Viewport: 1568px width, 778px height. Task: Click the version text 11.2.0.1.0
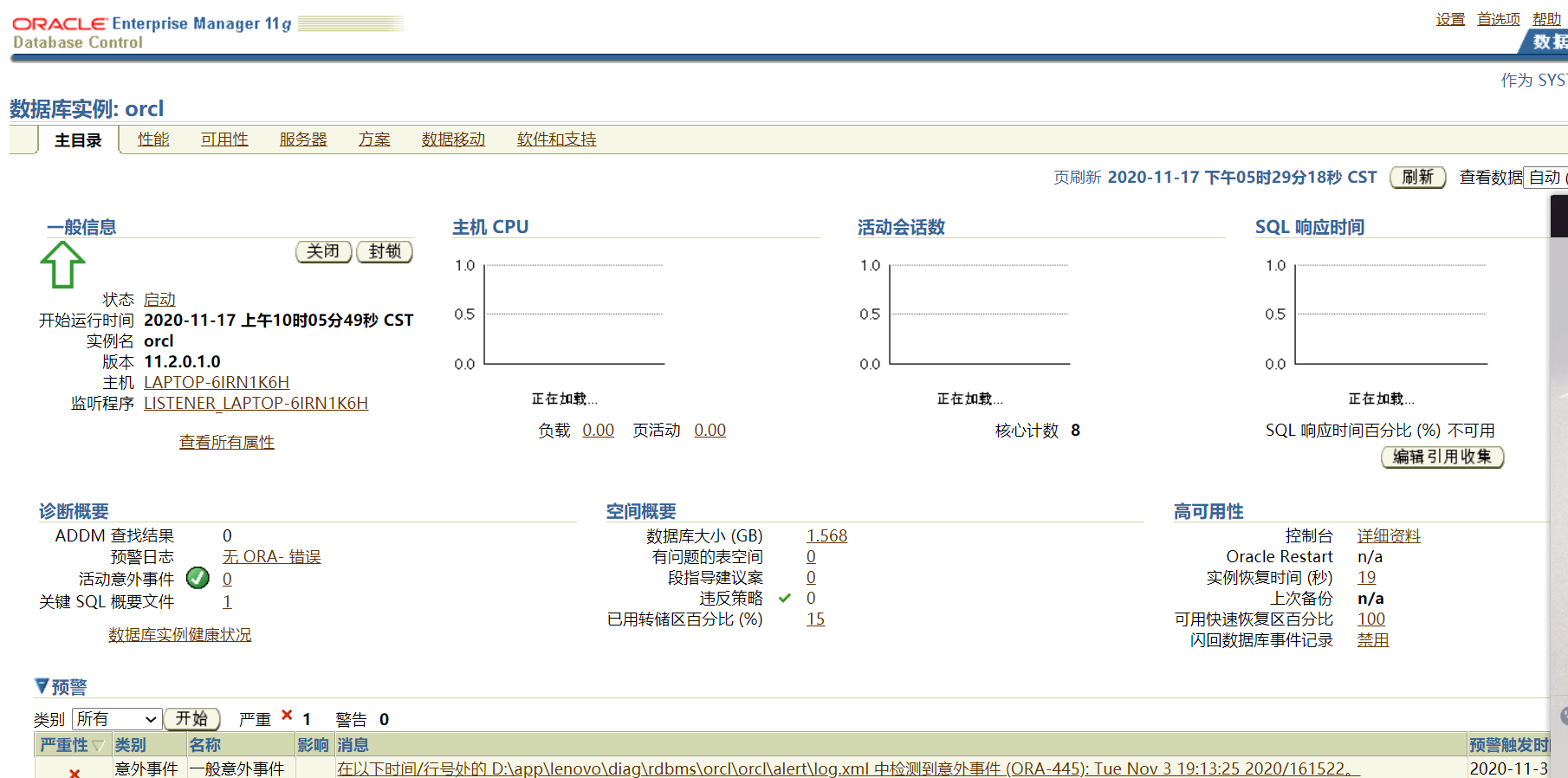click(x=182, y=362)
